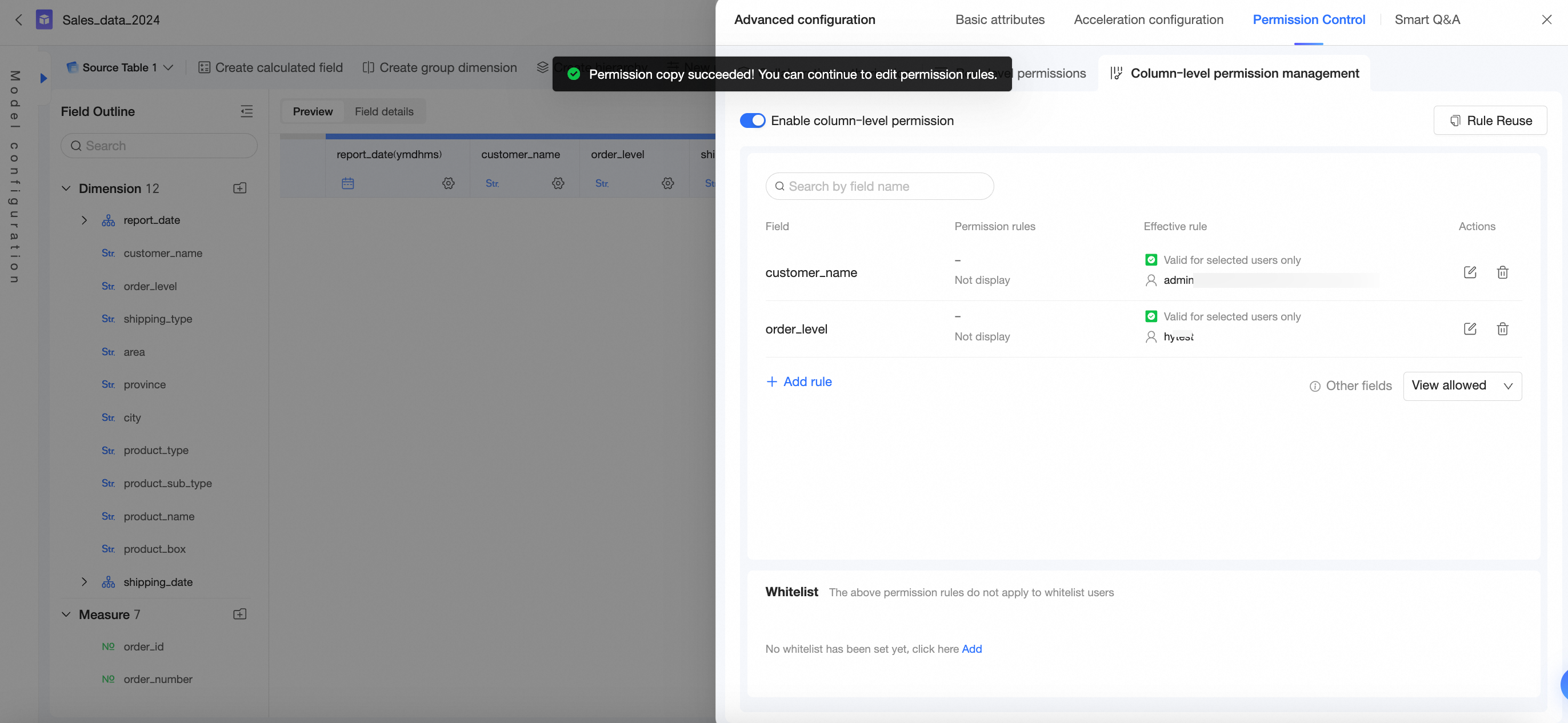Expand the report_date hierarchy

coord(84,220)
